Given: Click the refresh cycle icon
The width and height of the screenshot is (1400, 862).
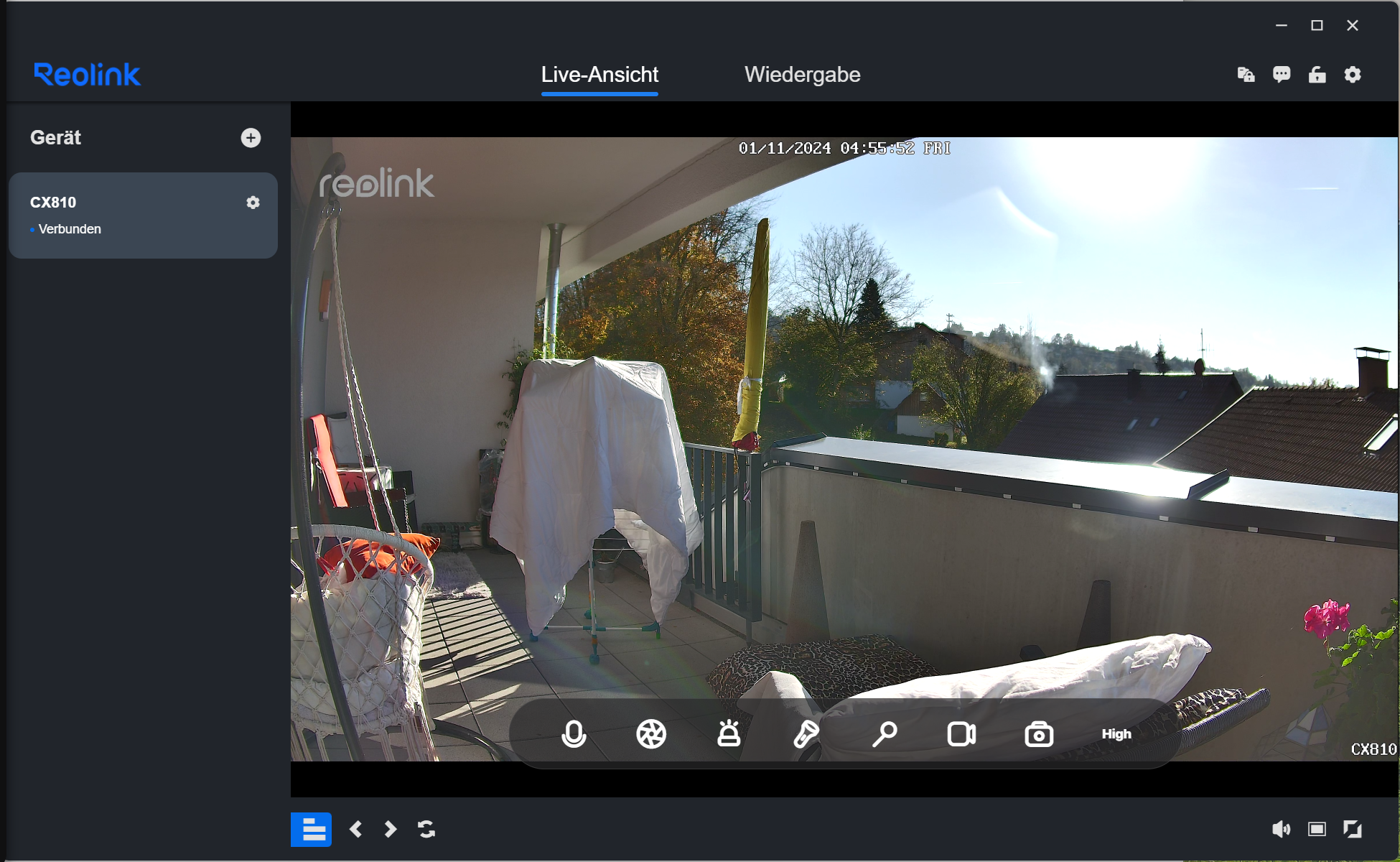Looking at the screenshot, I should pos(426,830).
